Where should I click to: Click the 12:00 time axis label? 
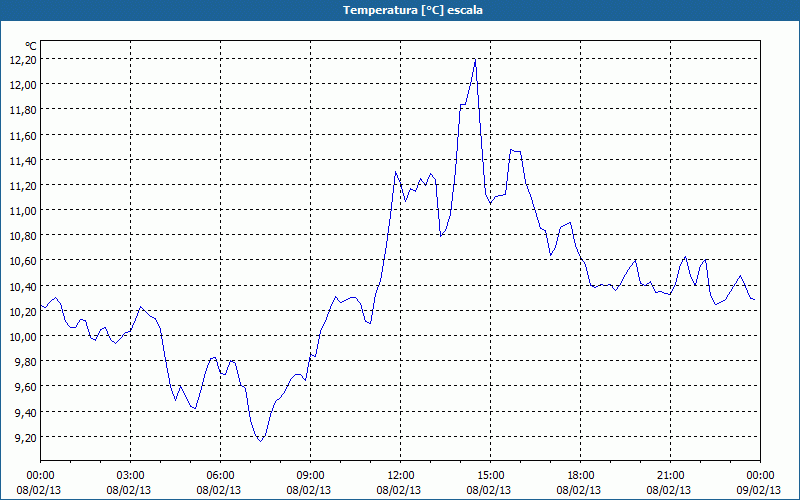pyautogui.click(x=401, y=476)
